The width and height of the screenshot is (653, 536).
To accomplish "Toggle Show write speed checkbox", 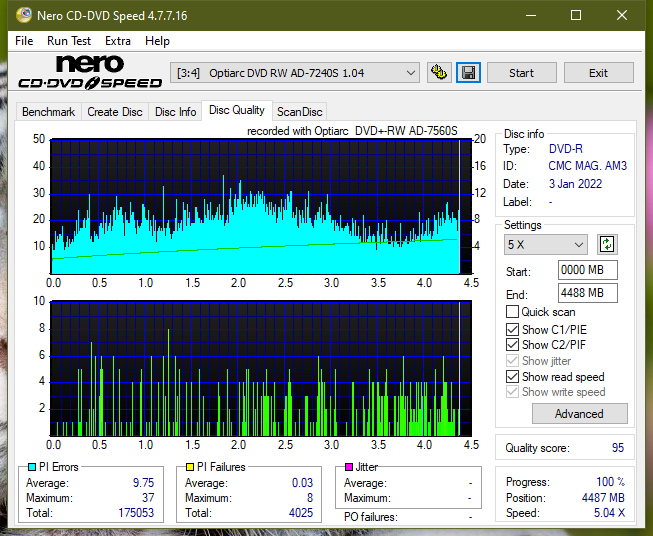I will [512, 392].
